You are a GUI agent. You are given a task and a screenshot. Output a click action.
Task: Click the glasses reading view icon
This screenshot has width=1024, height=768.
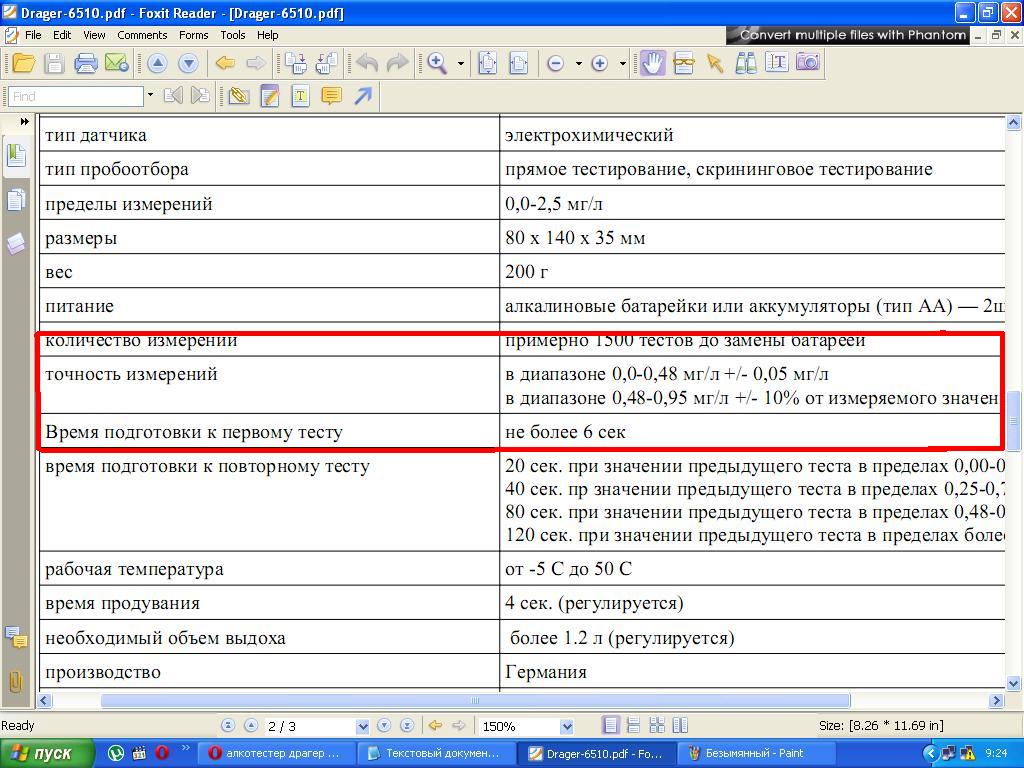coord(684,63)
